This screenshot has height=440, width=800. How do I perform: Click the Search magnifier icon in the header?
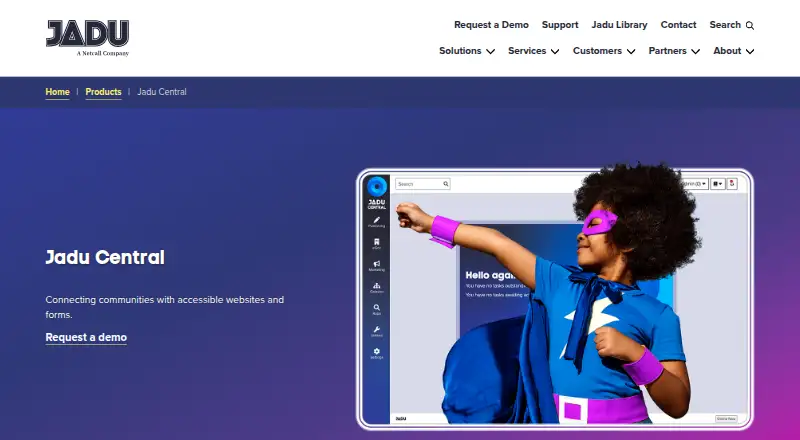[x=749, y=26]
